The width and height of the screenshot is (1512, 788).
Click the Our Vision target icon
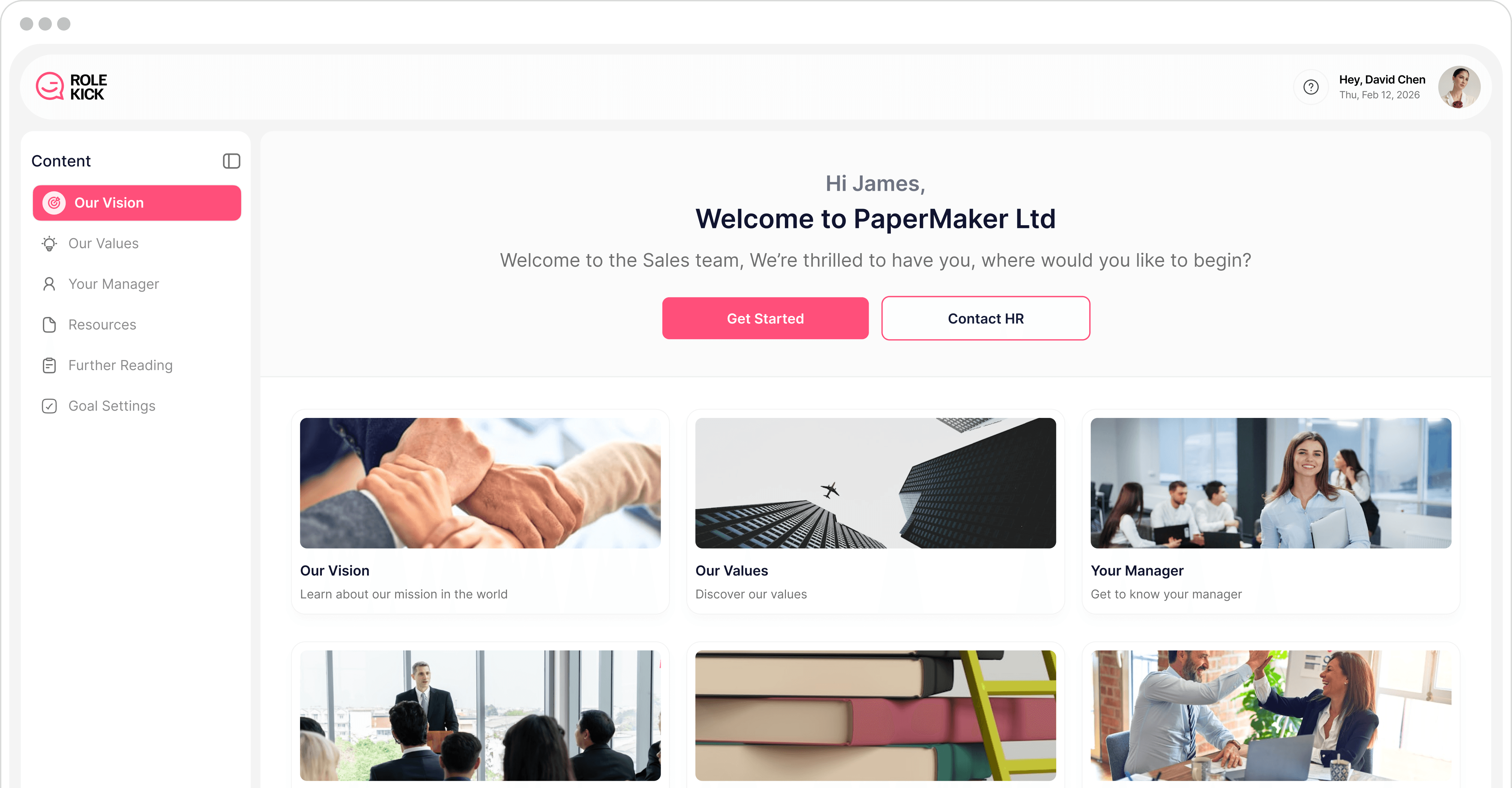click(x=54, y=203)
